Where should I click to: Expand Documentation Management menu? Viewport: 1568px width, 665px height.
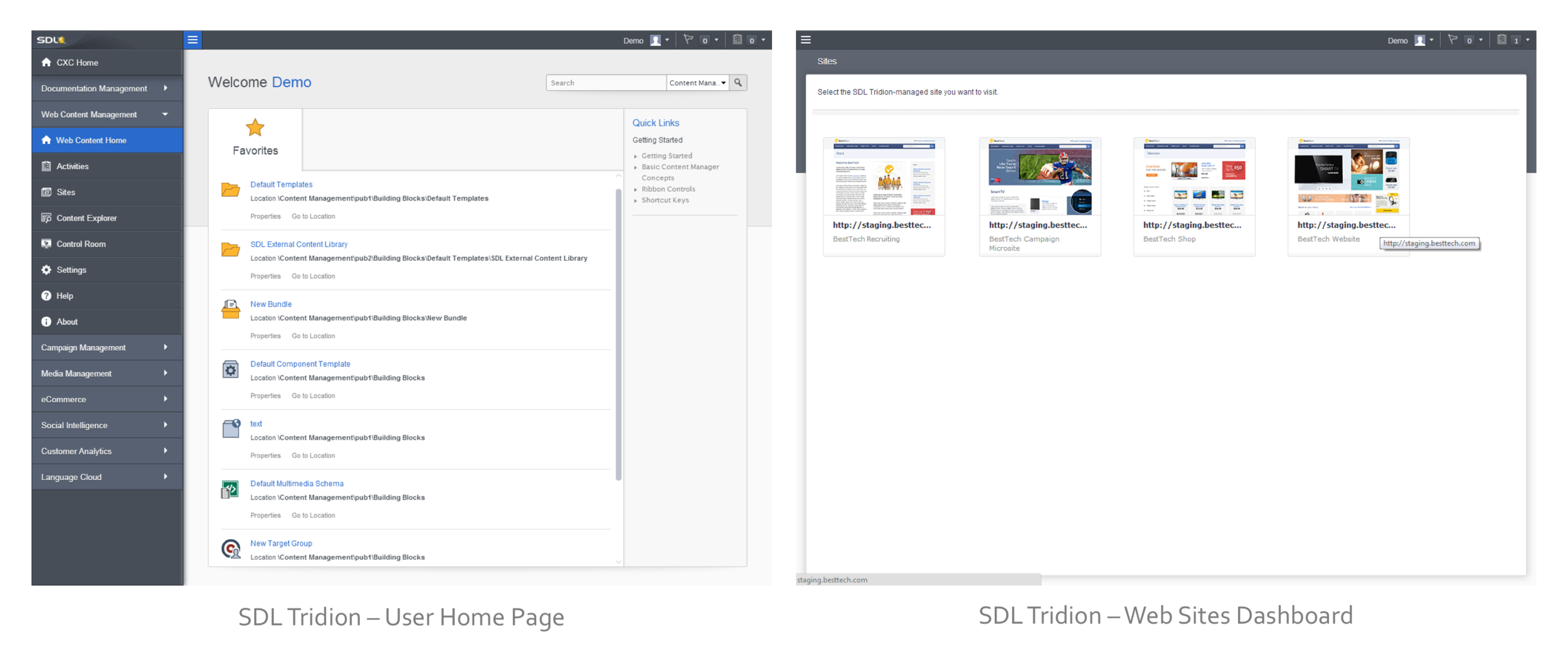pos(107,88)
